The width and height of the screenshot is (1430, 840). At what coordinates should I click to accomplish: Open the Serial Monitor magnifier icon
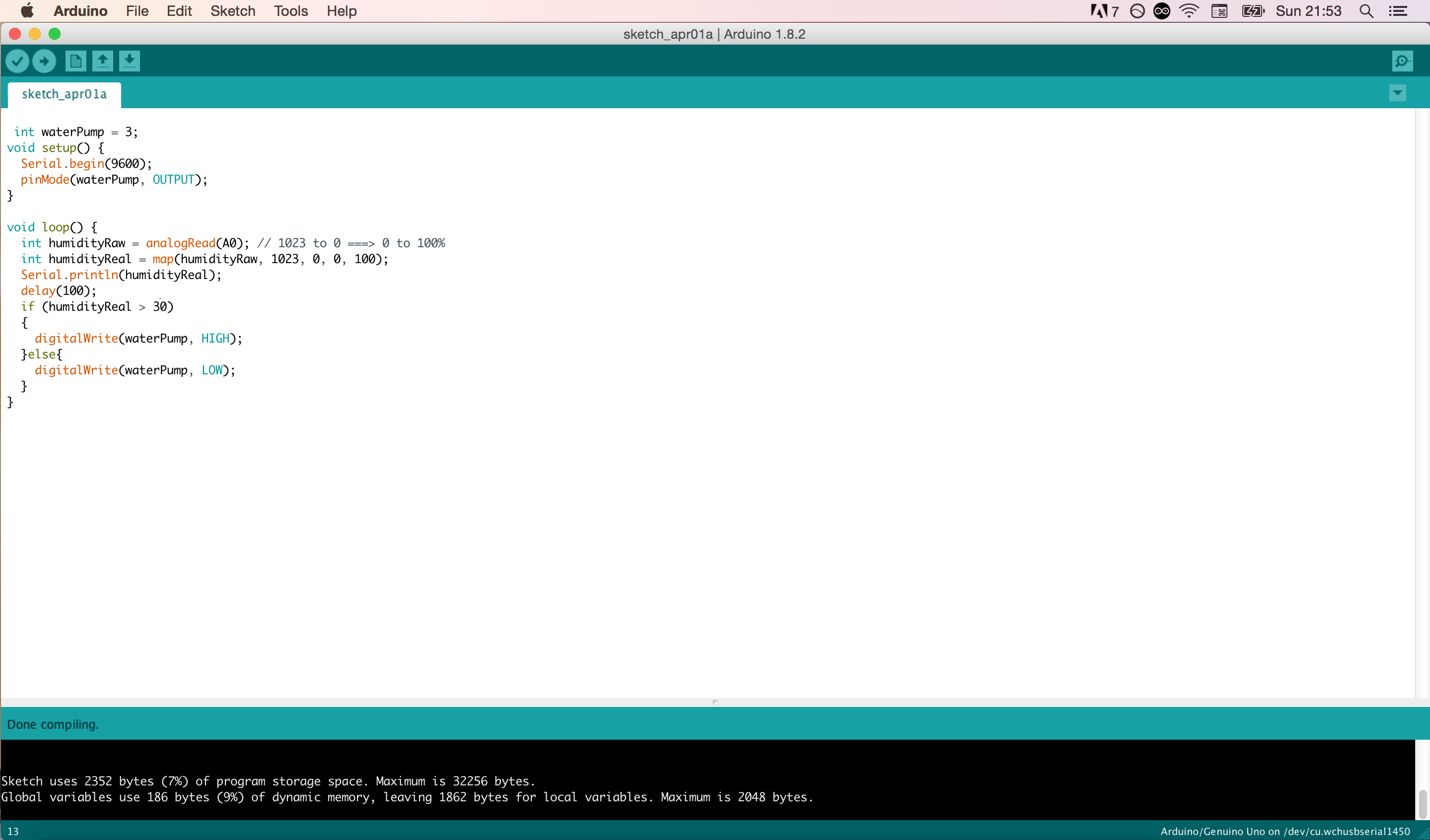[1402, 61]
